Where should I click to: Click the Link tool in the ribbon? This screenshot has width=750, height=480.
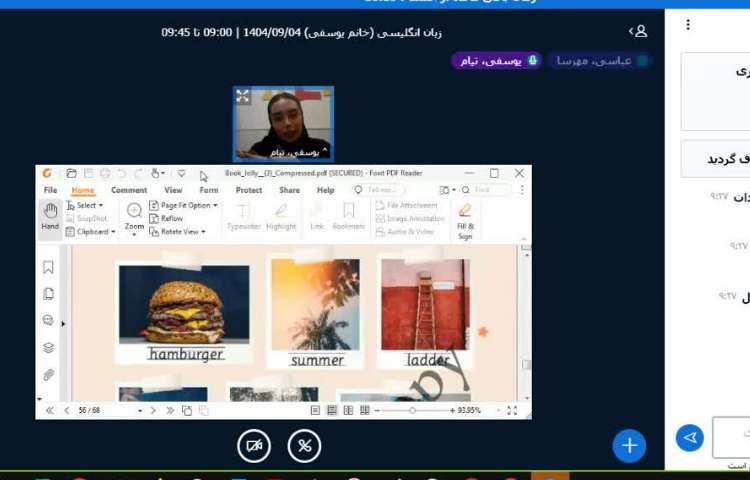[x=317, y=218]
